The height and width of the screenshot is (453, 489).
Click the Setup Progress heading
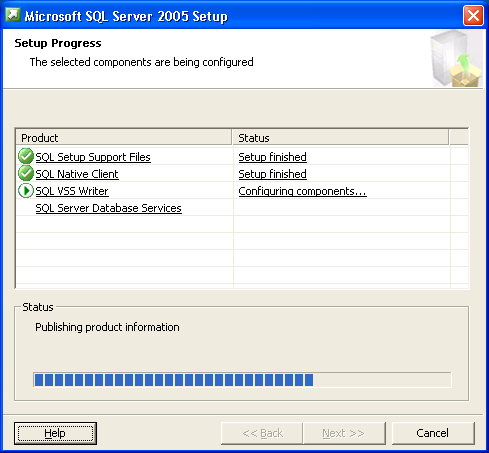pyautogui.click(x=58, y=43)
